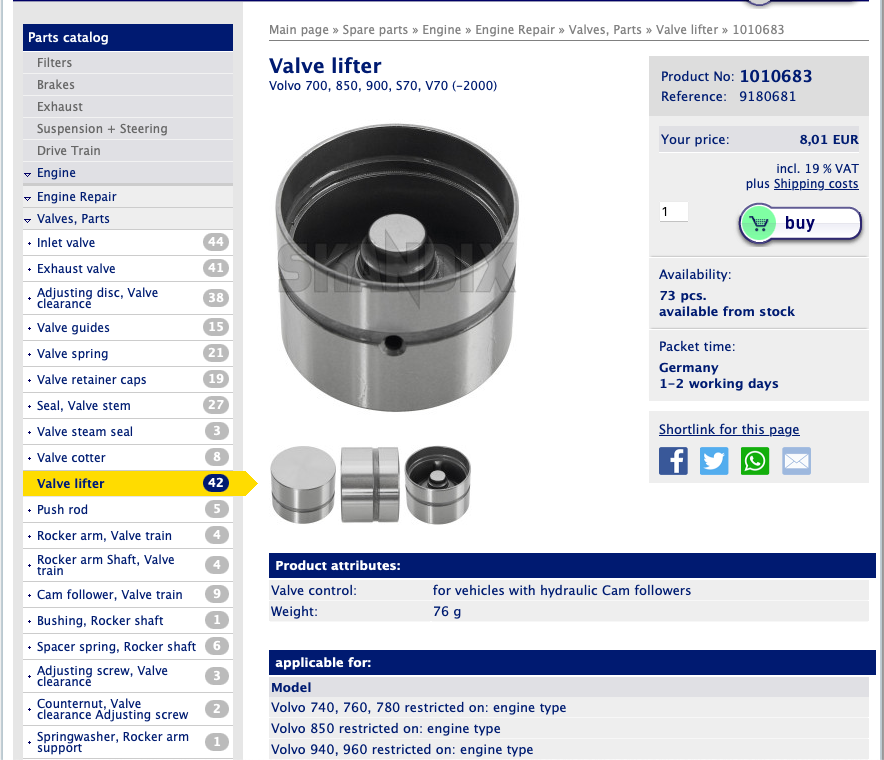This screenshot has width=884, height=760.
Task: Open Filters in parts catalog
Action: pyautogui.click(x=54, y=63)
